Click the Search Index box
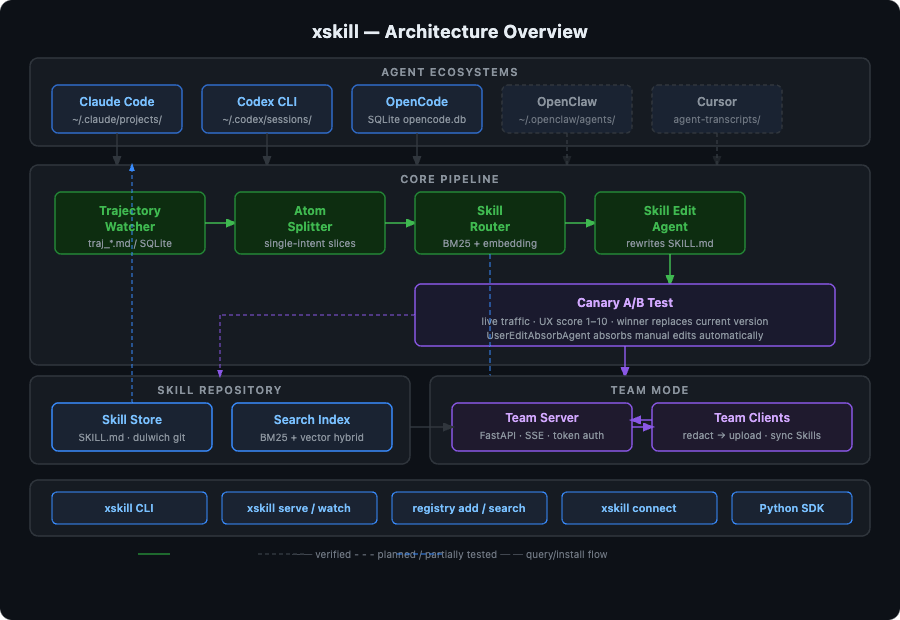 coord(312,427)
